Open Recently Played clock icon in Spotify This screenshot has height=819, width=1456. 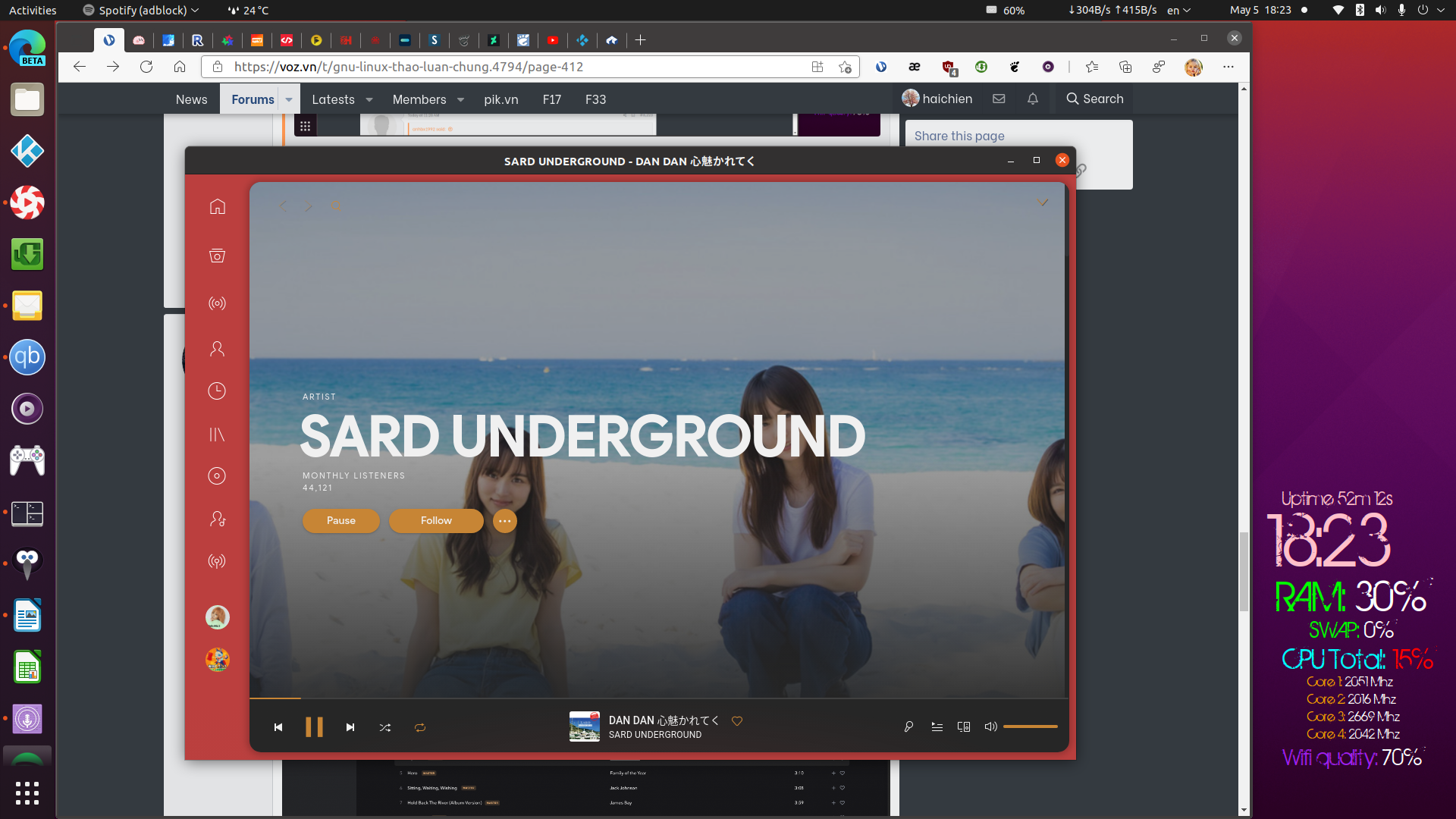pyautogui.click(x=217, y=391)
